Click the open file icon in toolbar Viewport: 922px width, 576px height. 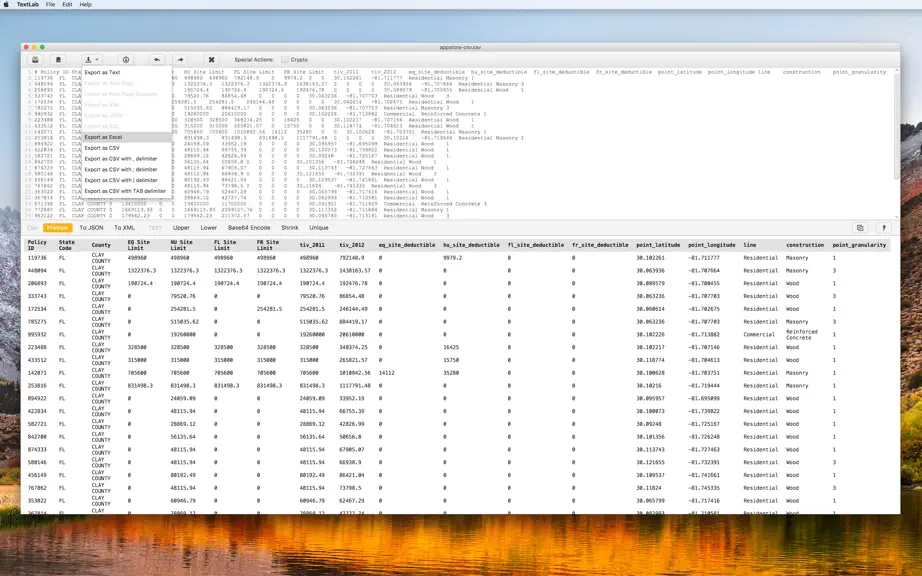point(35,59)
